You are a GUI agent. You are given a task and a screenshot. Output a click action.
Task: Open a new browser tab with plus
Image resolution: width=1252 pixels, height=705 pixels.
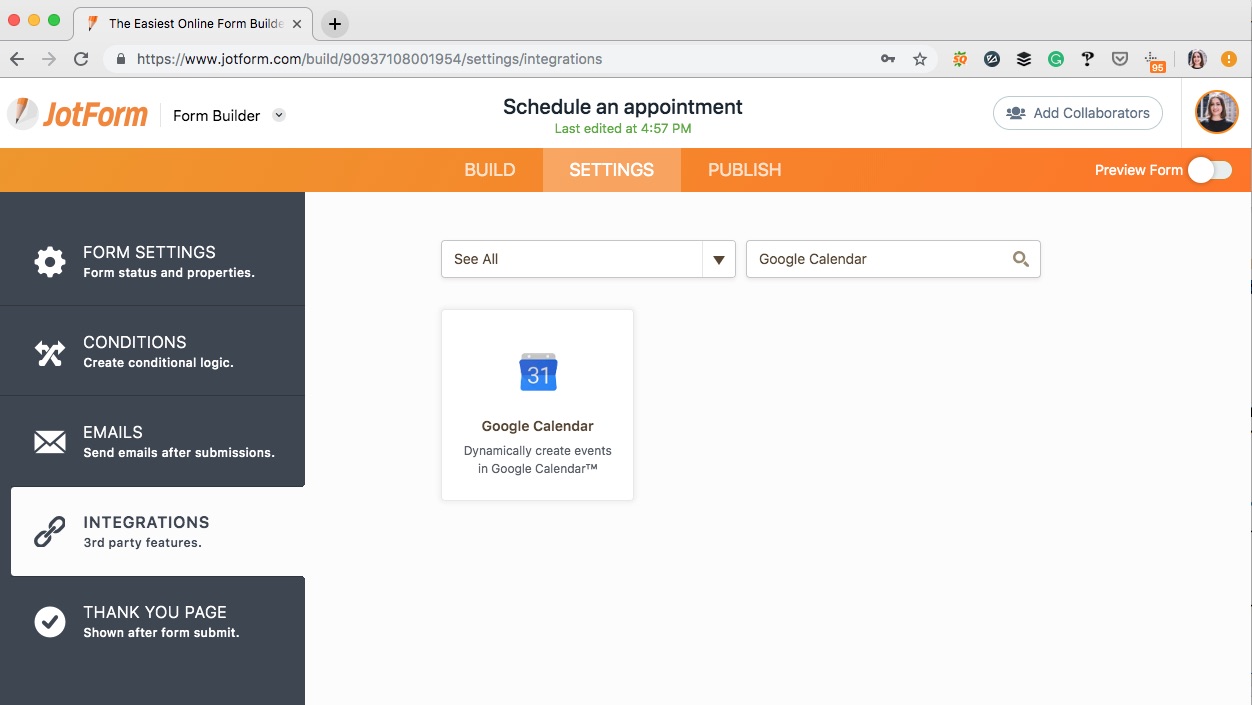coord(335,23)
